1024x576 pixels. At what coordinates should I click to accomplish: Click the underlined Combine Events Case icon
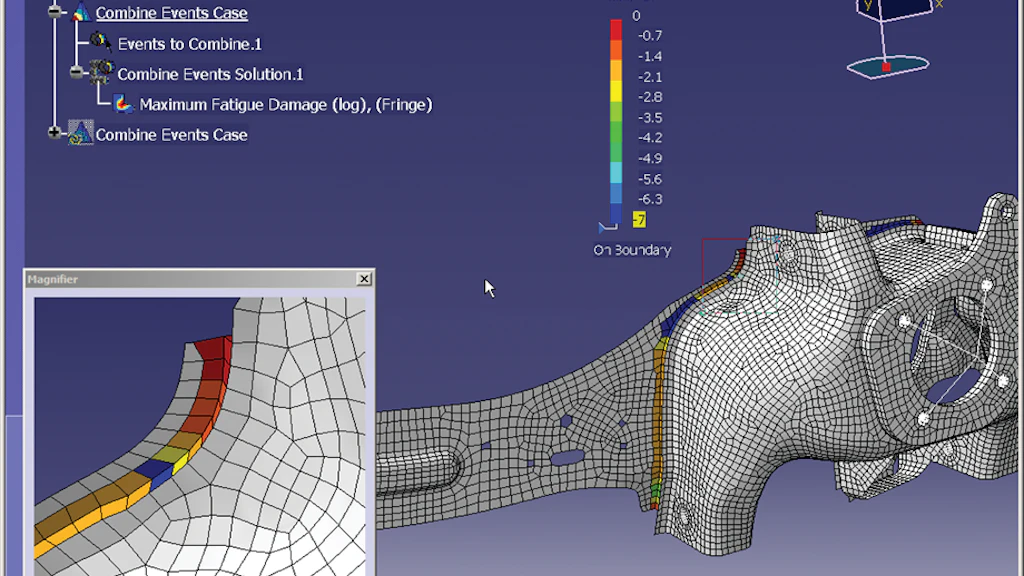click(81, 12)
